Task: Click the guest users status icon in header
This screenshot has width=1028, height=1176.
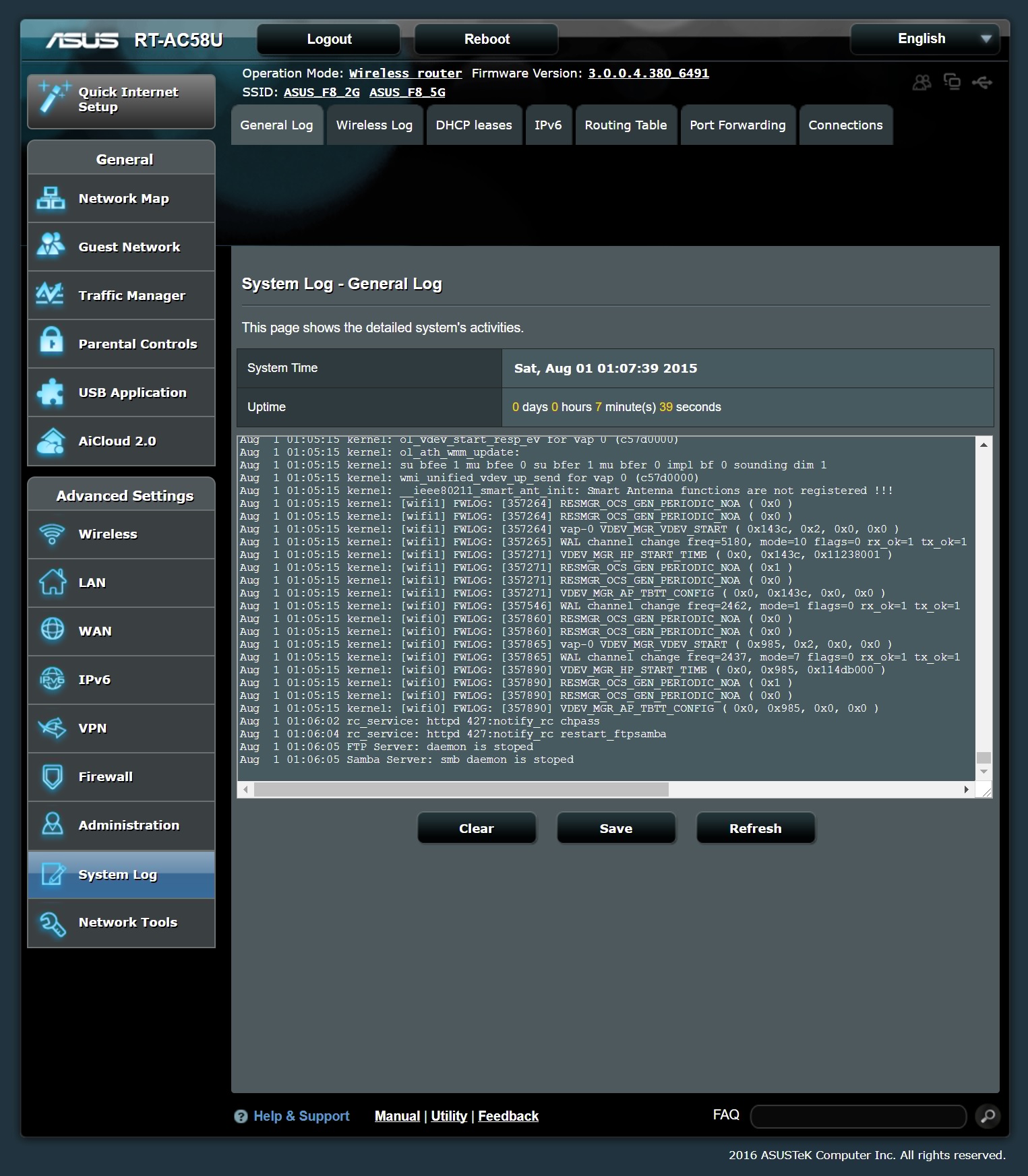Action: tap(921, 82)
